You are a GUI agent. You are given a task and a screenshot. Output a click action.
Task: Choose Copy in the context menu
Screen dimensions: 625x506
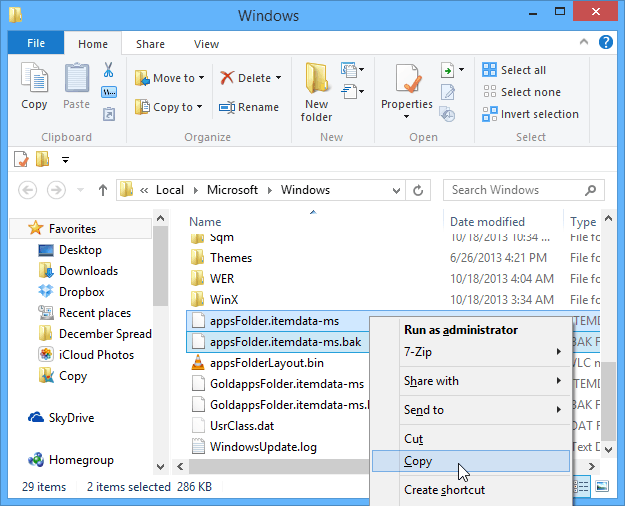click(x=471, y=461)
